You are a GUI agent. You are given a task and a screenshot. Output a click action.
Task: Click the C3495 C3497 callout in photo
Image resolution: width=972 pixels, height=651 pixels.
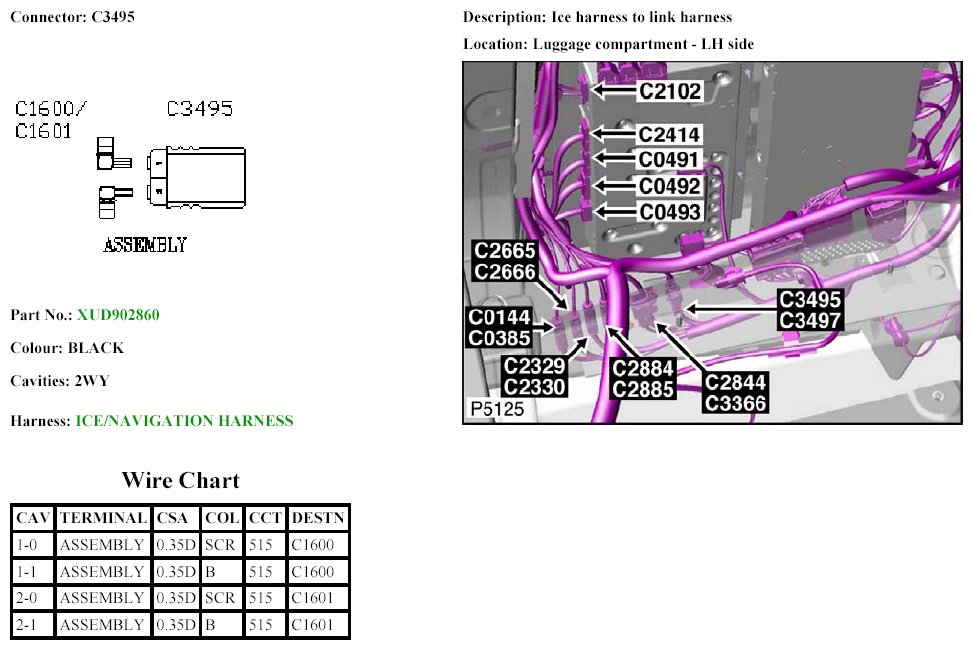[811, 310]
